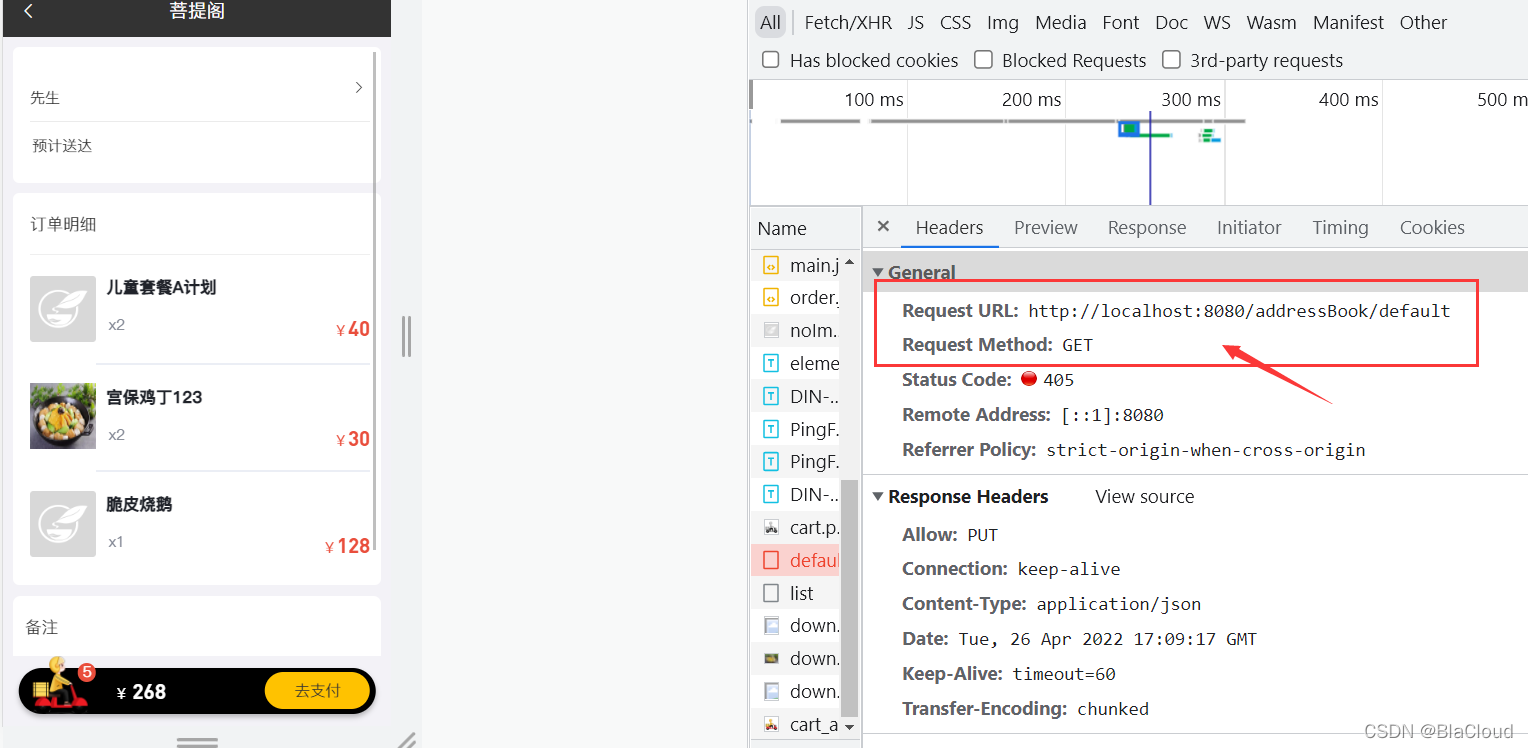The height and width of the screenshot is (748, 1528).
Task: Switch to the Timing tab
Action: coord(1340,228)
